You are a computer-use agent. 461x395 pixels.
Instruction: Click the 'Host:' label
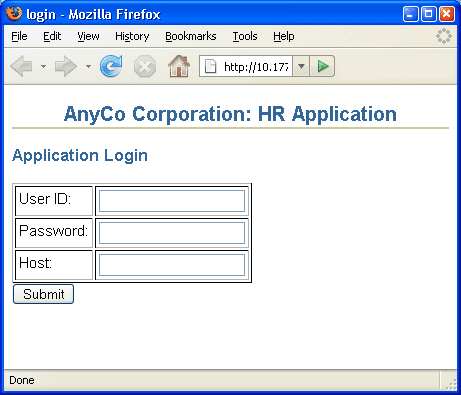pyautogui.click(x=36, y=263)
